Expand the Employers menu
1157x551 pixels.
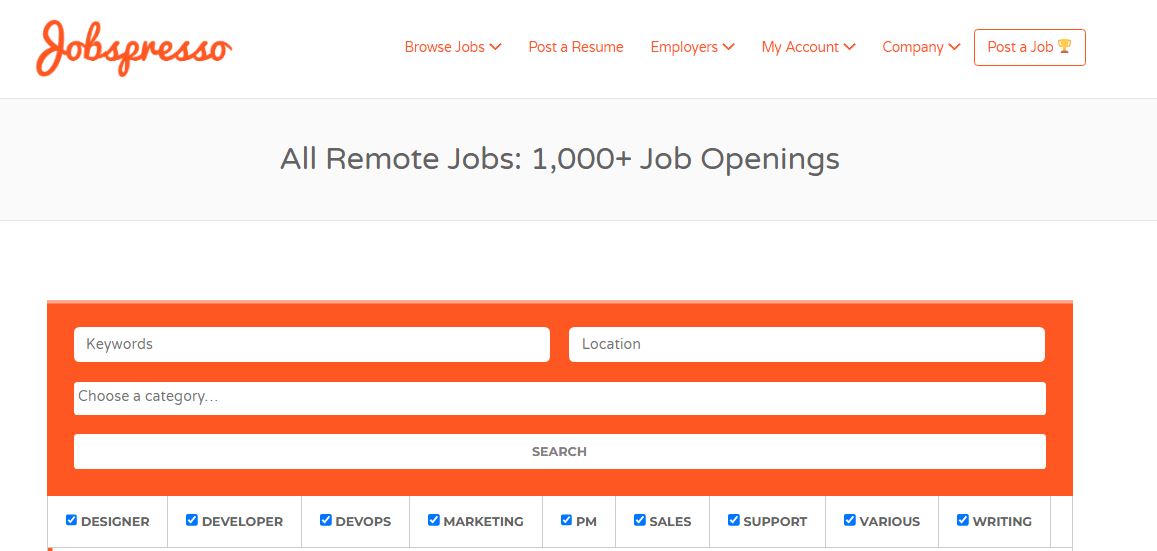pos(692,46)
